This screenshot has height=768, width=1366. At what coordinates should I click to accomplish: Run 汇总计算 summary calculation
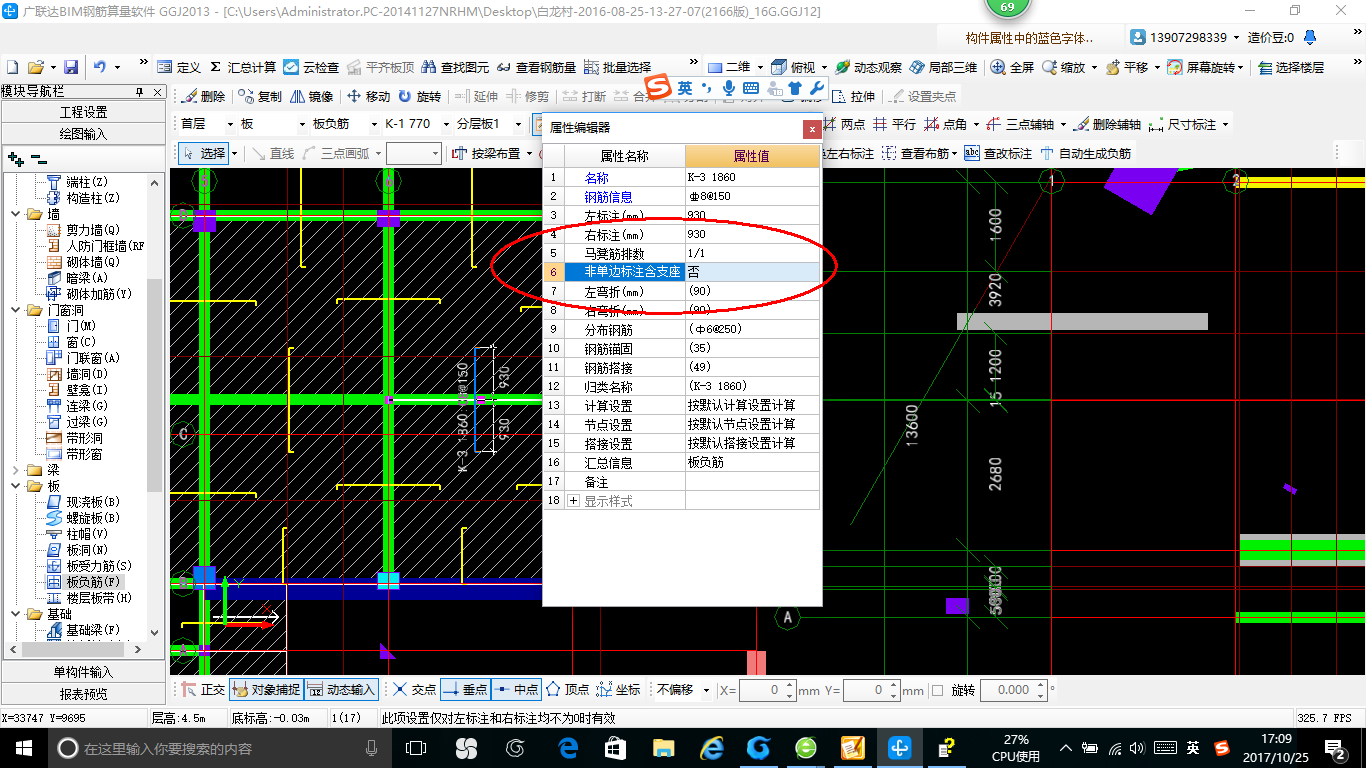[243, 67]
